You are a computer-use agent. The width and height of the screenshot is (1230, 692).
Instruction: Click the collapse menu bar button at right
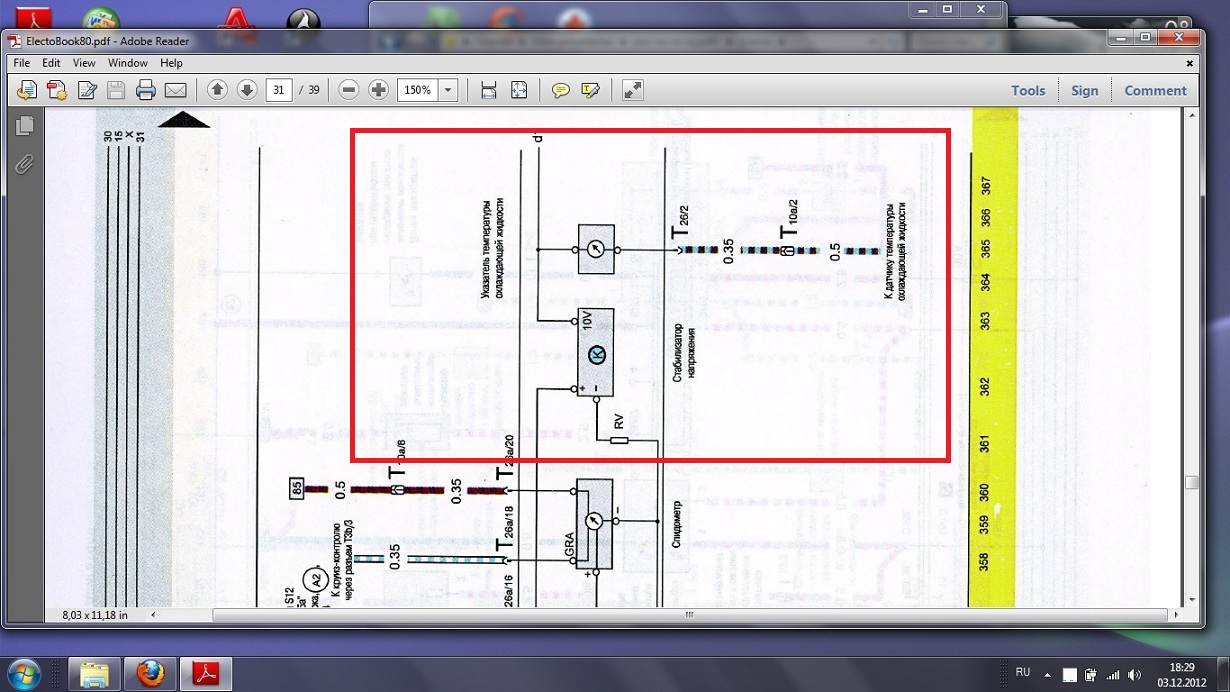click(1190, 63)
